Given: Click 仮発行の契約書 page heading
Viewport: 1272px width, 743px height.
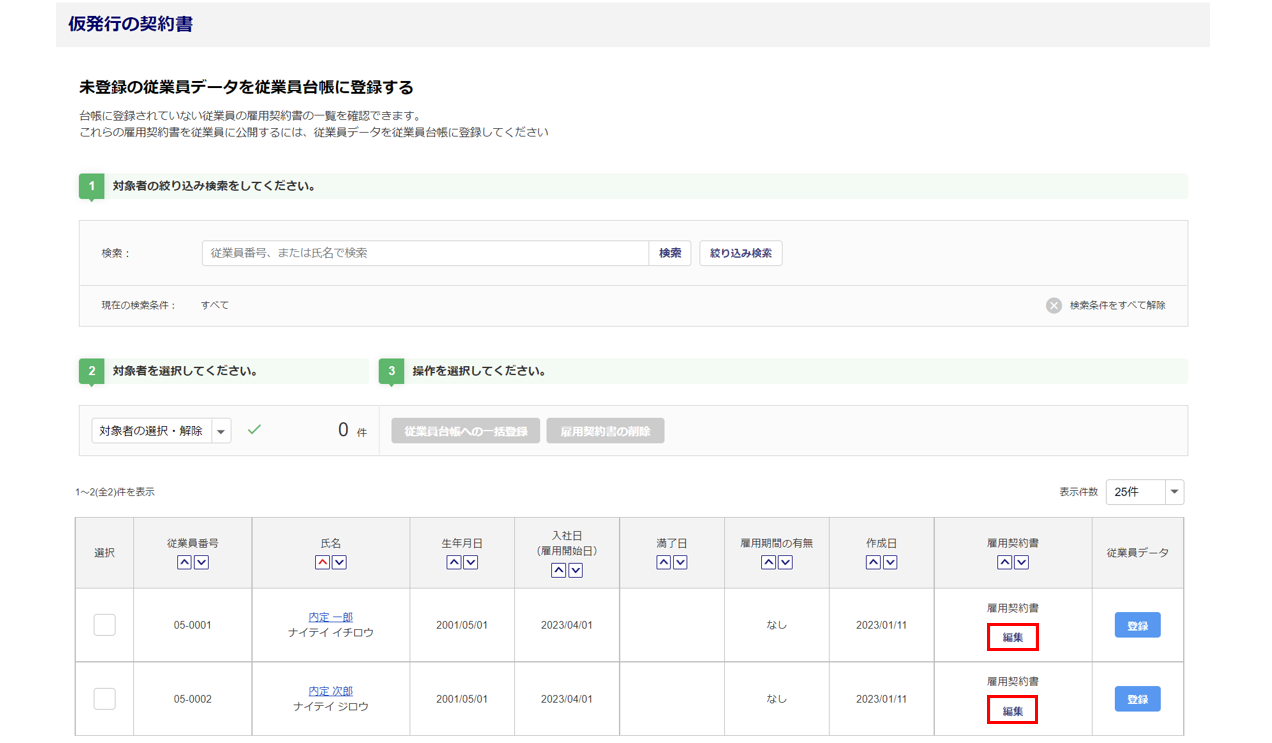Looking at the screenshot, I should click(x=130, y=24).
